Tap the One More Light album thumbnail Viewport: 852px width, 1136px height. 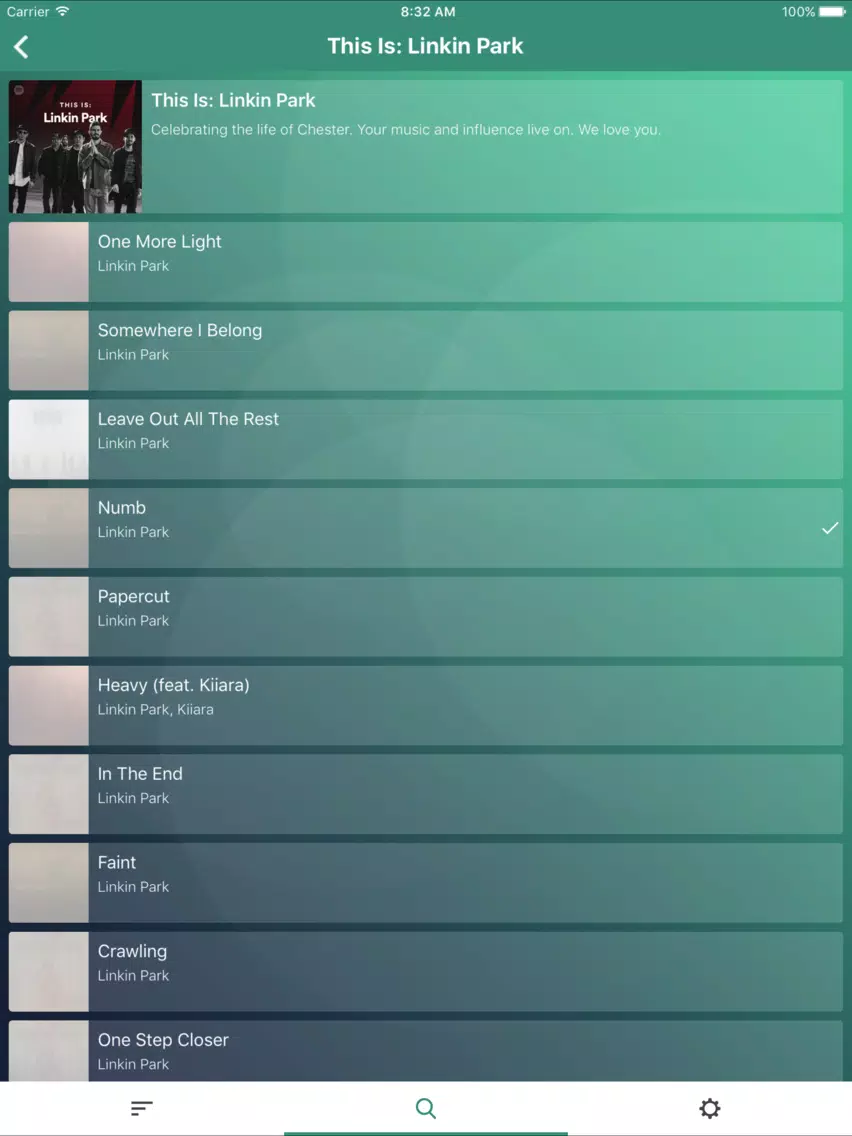(49, 262)
